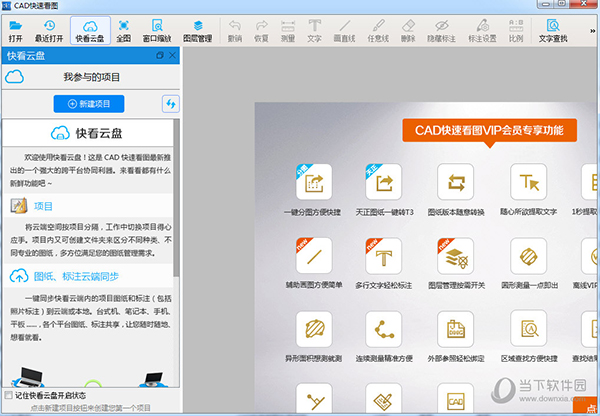Click 异形面积想测就测 feature icon
The height and width of the screenshot is (416, 600).
(x=314, y=329)
